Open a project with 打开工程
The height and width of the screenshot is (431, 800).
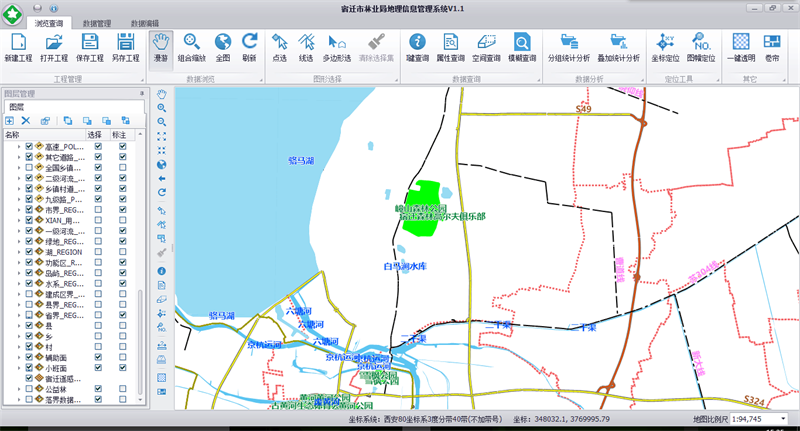click(x=54, y=42)
